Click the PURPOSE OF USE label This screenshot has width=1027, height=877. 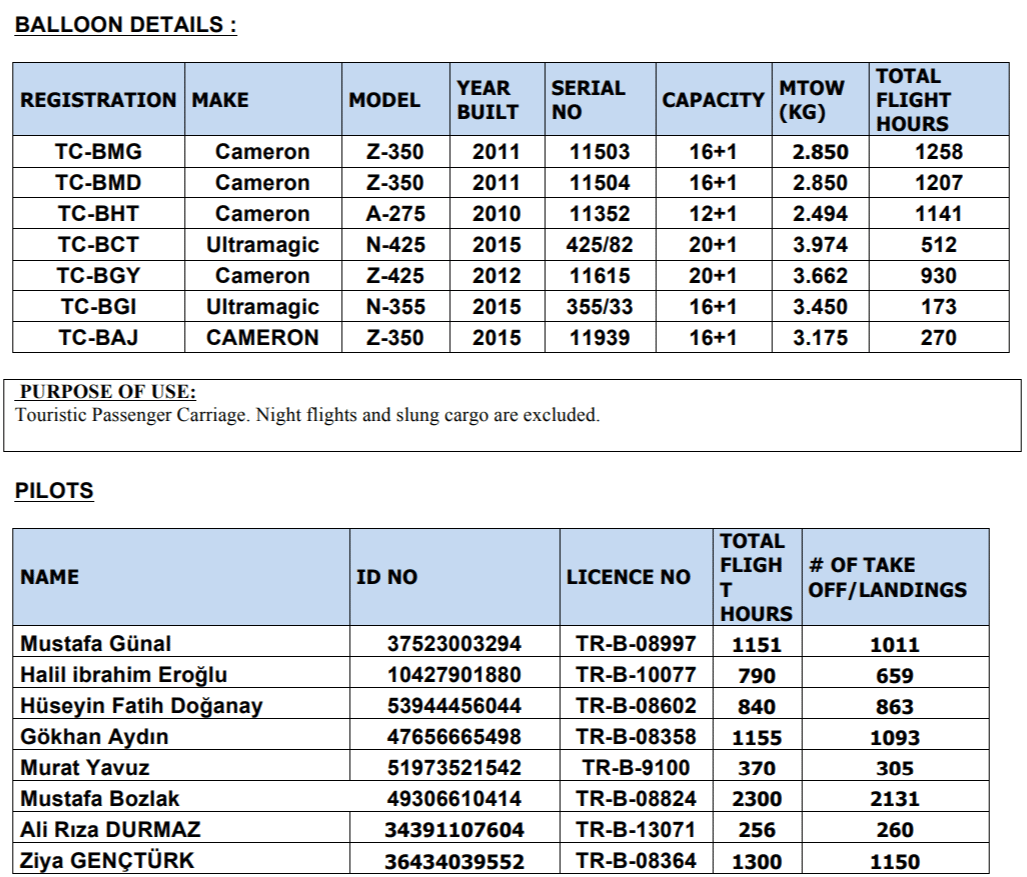[x=108, y=393]
